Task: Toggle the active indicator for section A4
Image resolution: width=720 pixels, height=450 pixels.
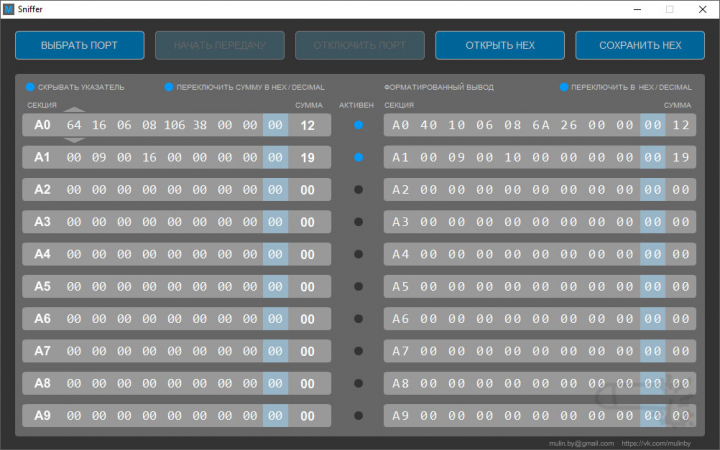Action: click(x=359, y=254)
